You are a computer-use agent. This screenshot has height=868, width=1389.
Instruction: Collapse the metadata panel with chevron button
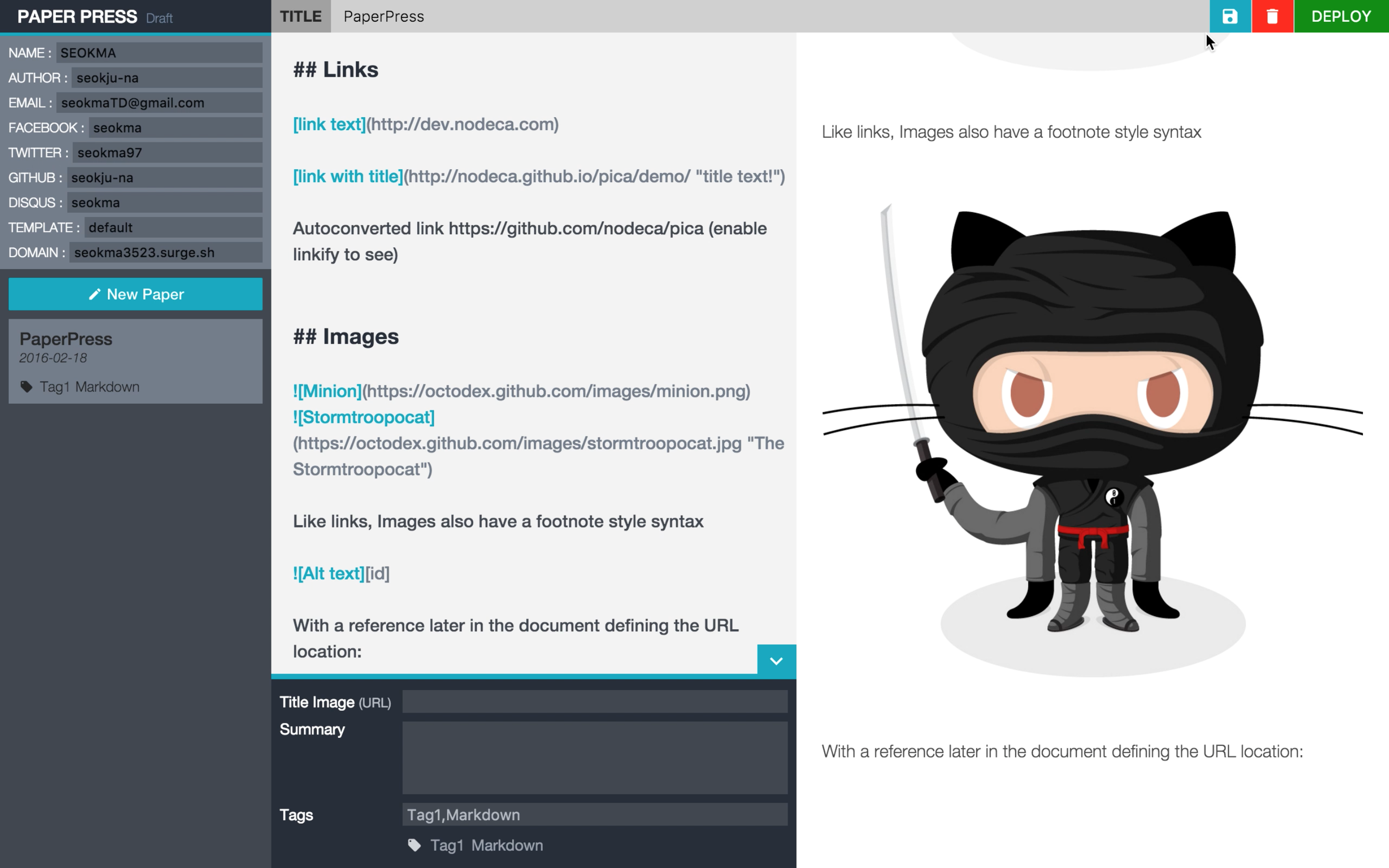776,660
